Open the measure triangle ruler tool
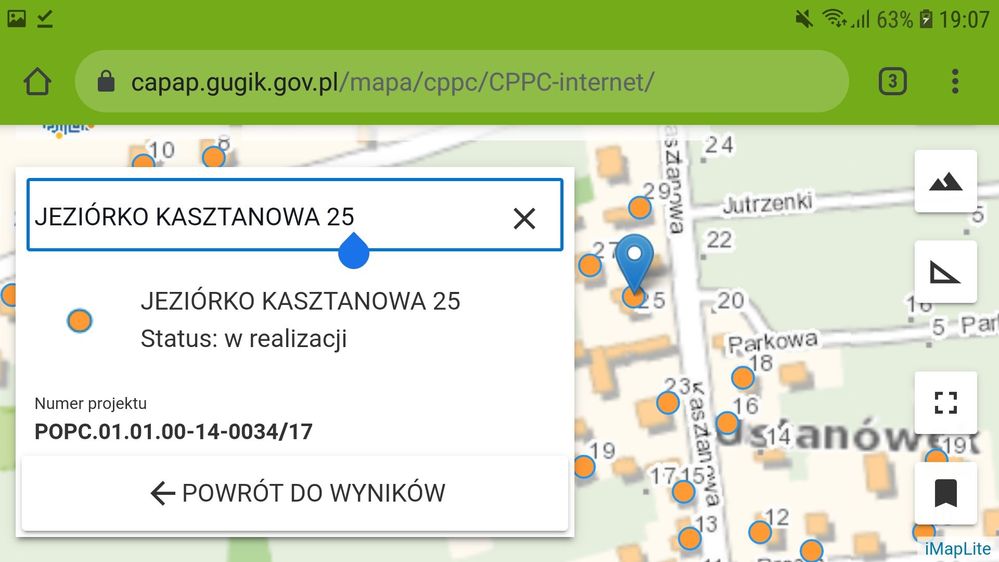Screen dimensions: 999x562 [x=945, y=273]
